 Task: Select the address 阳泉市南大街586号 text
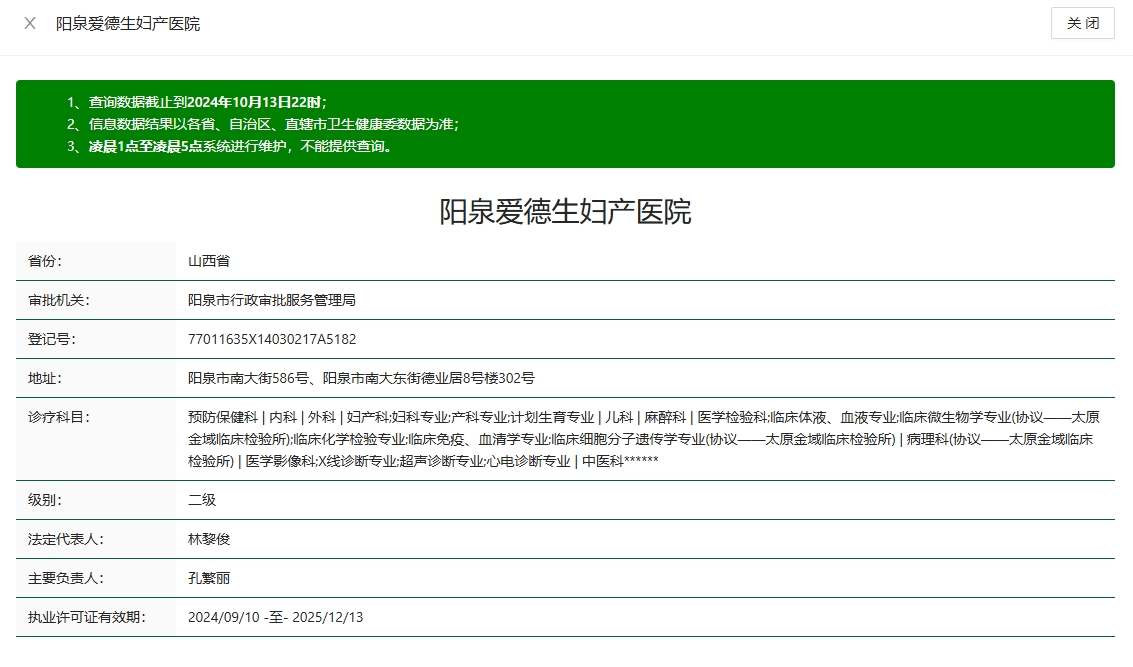pos(248,378)
